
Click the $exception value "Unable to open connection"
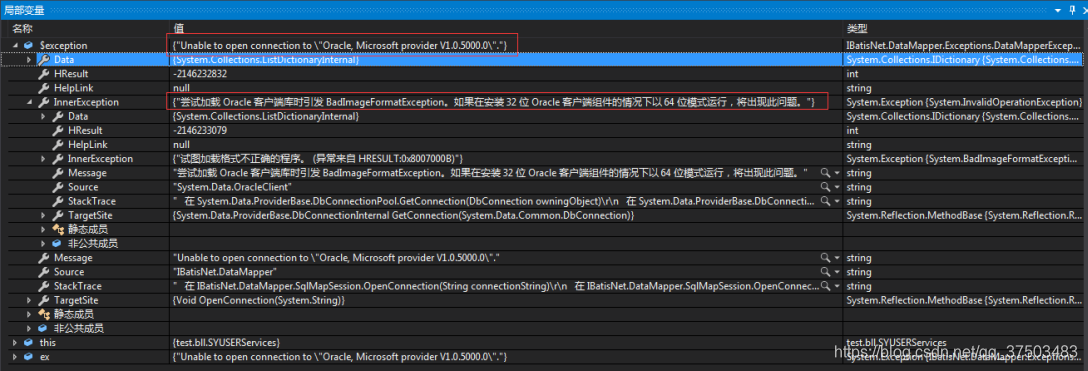coord(340,45)
